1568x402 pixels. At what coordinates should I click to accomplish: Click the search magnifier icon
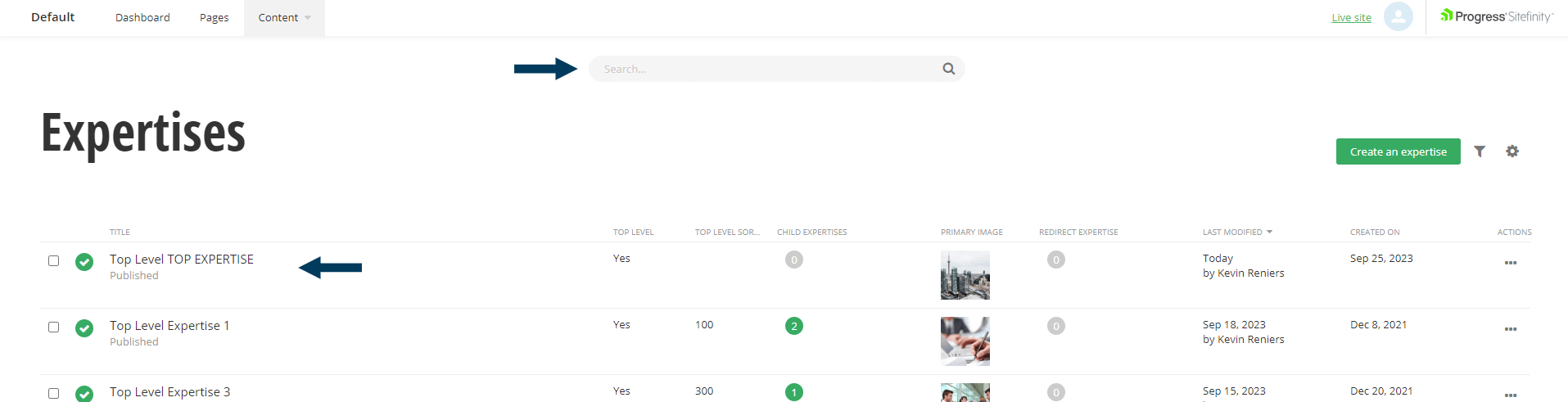[x=948, y=69]
